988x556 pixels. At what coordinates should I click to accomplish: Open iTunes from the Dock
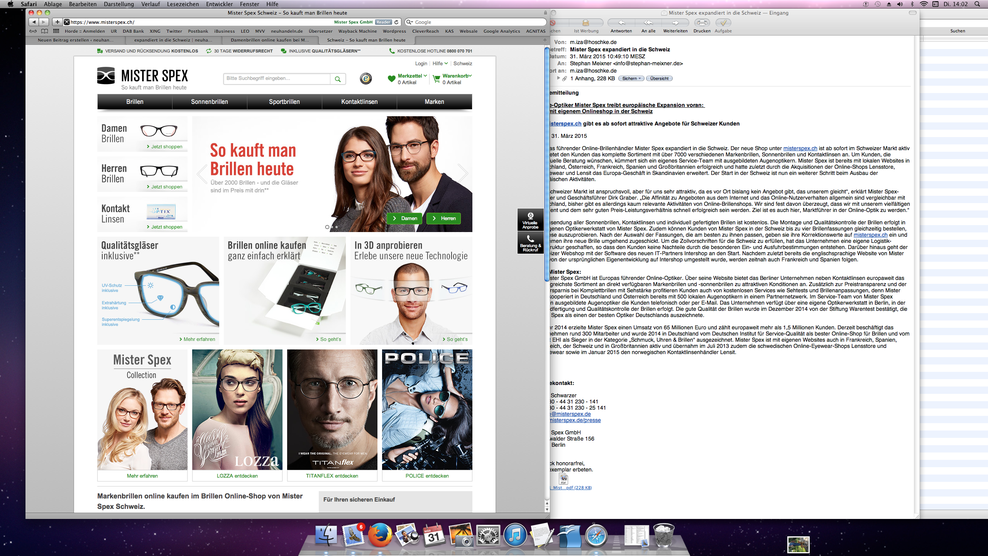(515, 535)
